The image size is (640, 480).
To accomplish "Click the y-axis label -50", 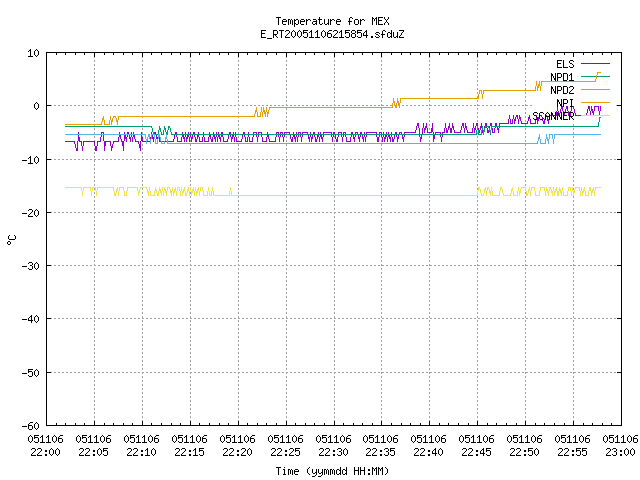I will coord(31,373).
